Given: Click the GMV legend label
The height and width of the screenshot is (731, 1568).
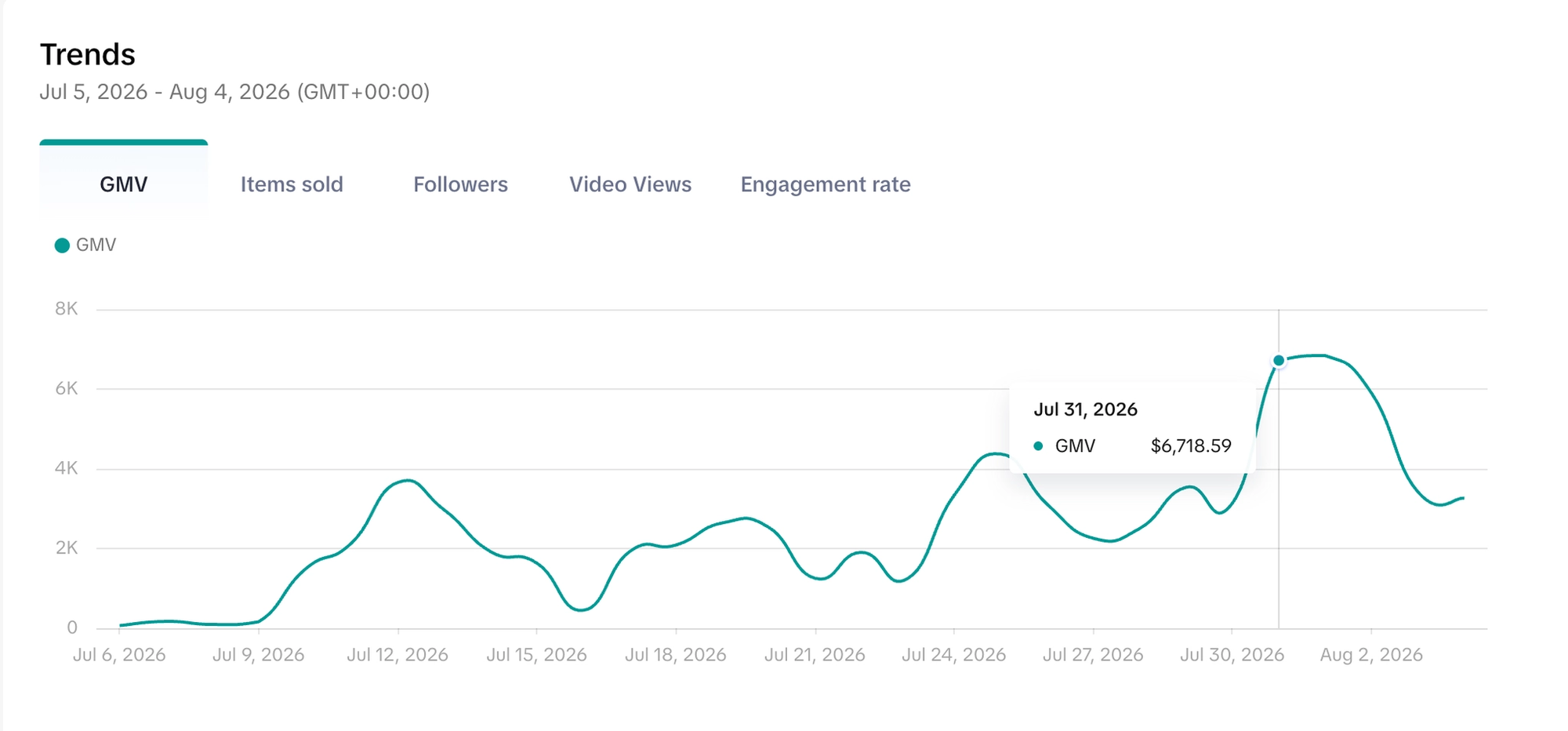Looking at the screenshot, I should point(96,245).
